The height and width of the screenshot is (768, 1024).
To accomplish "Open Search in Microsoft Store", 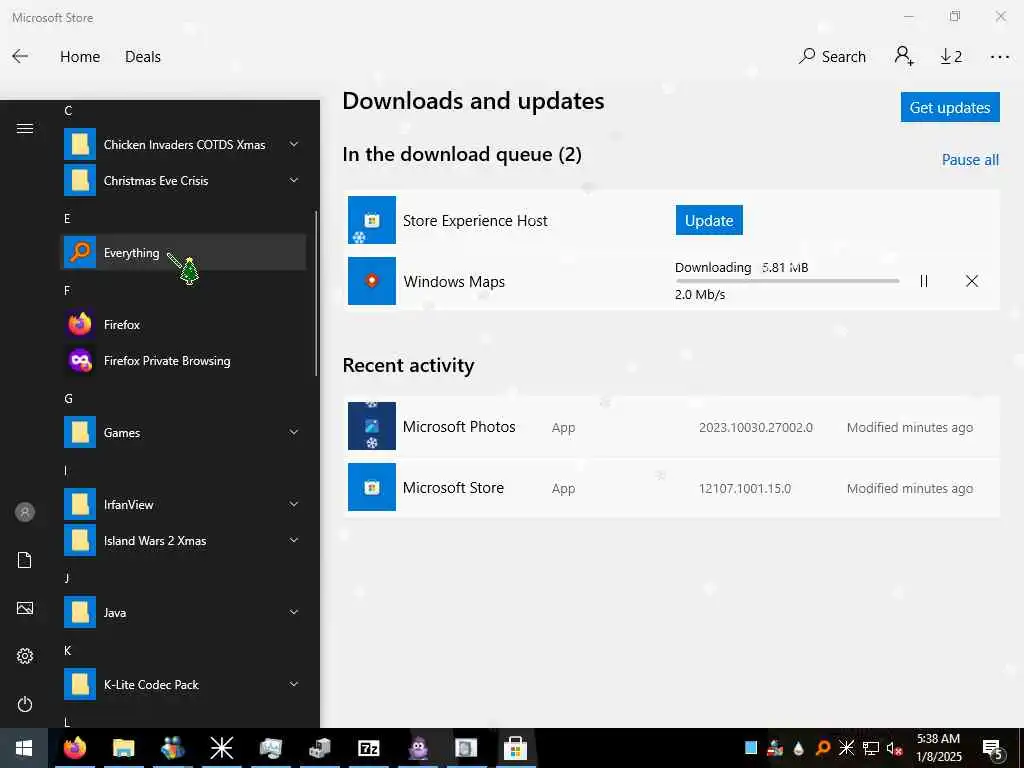I will [832, 57].
